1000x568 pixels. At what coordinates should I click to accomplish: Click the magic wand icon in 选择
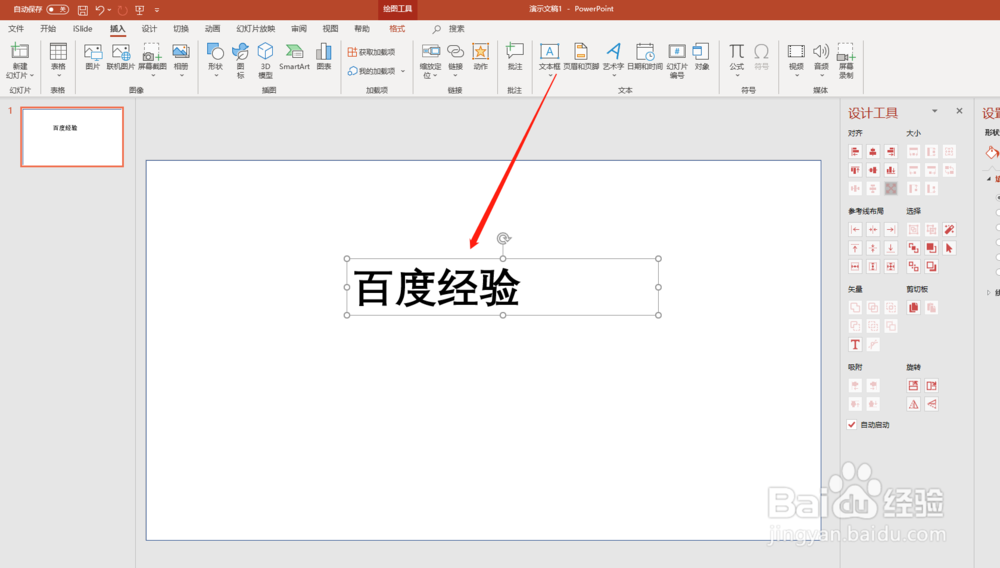tap(949, 229)
